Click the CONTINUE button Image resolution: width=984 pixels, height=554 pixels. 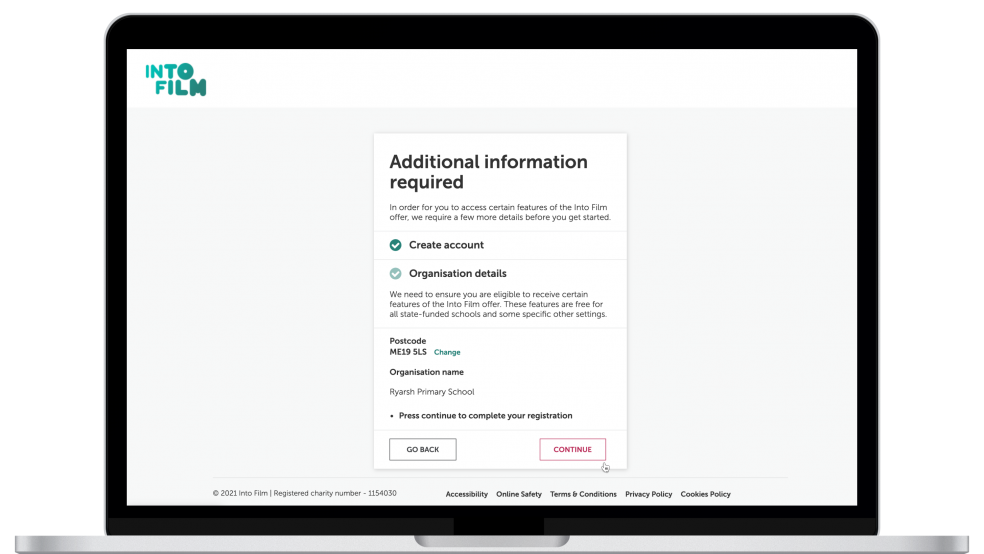point(572,449)
